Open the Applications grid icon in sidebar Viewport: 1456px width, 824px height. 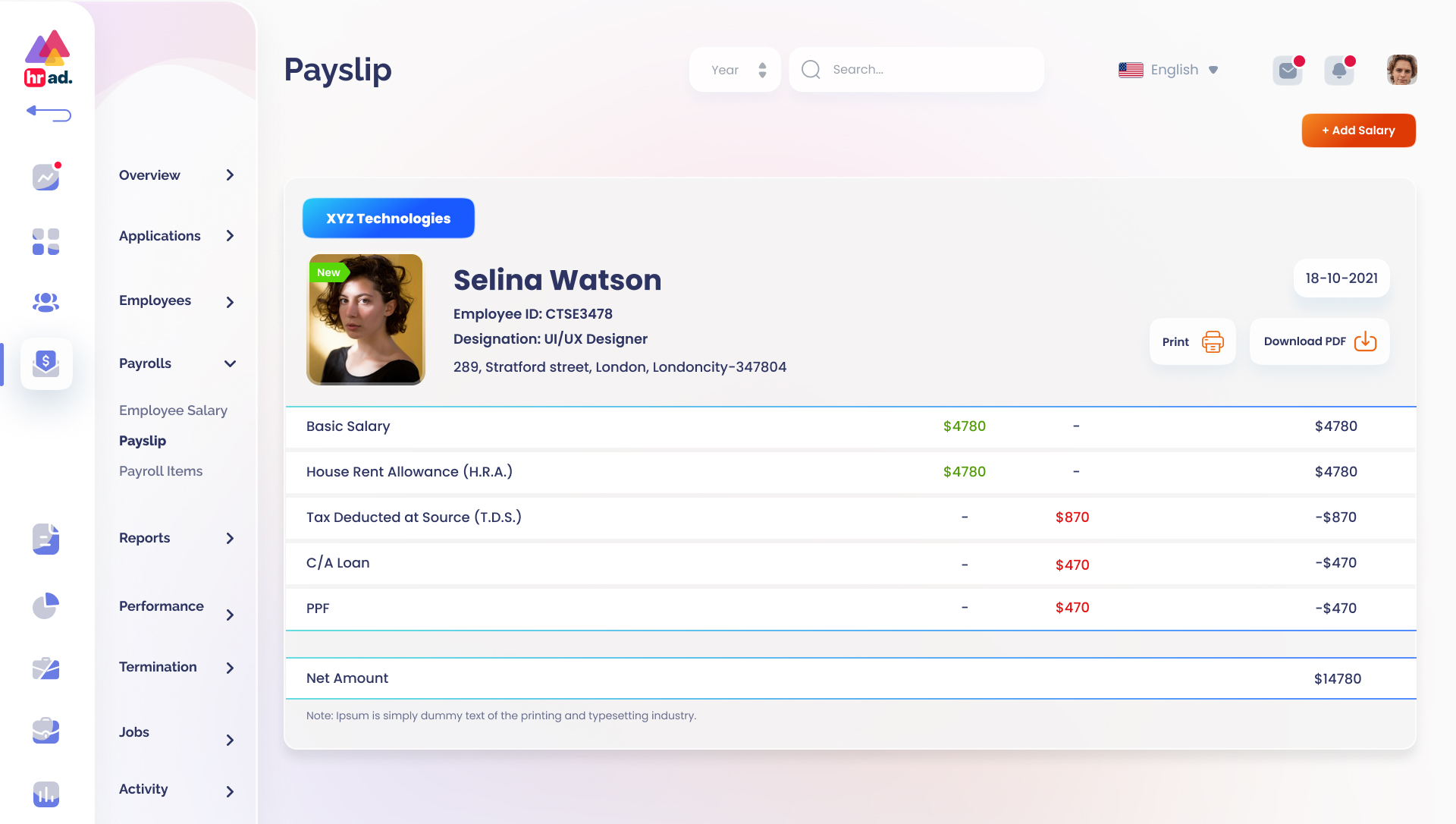pyautogui.click(x=45, y=241)
